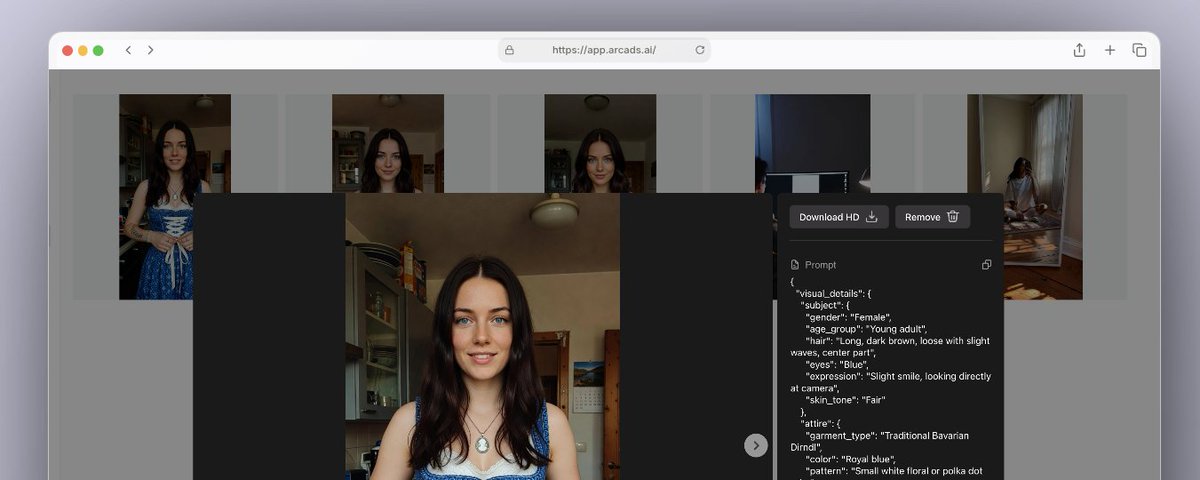The height and width of the screenshot is (480, 1200).
Task: Click the document icon next to Prompt
Action: (x=795, y=265)
